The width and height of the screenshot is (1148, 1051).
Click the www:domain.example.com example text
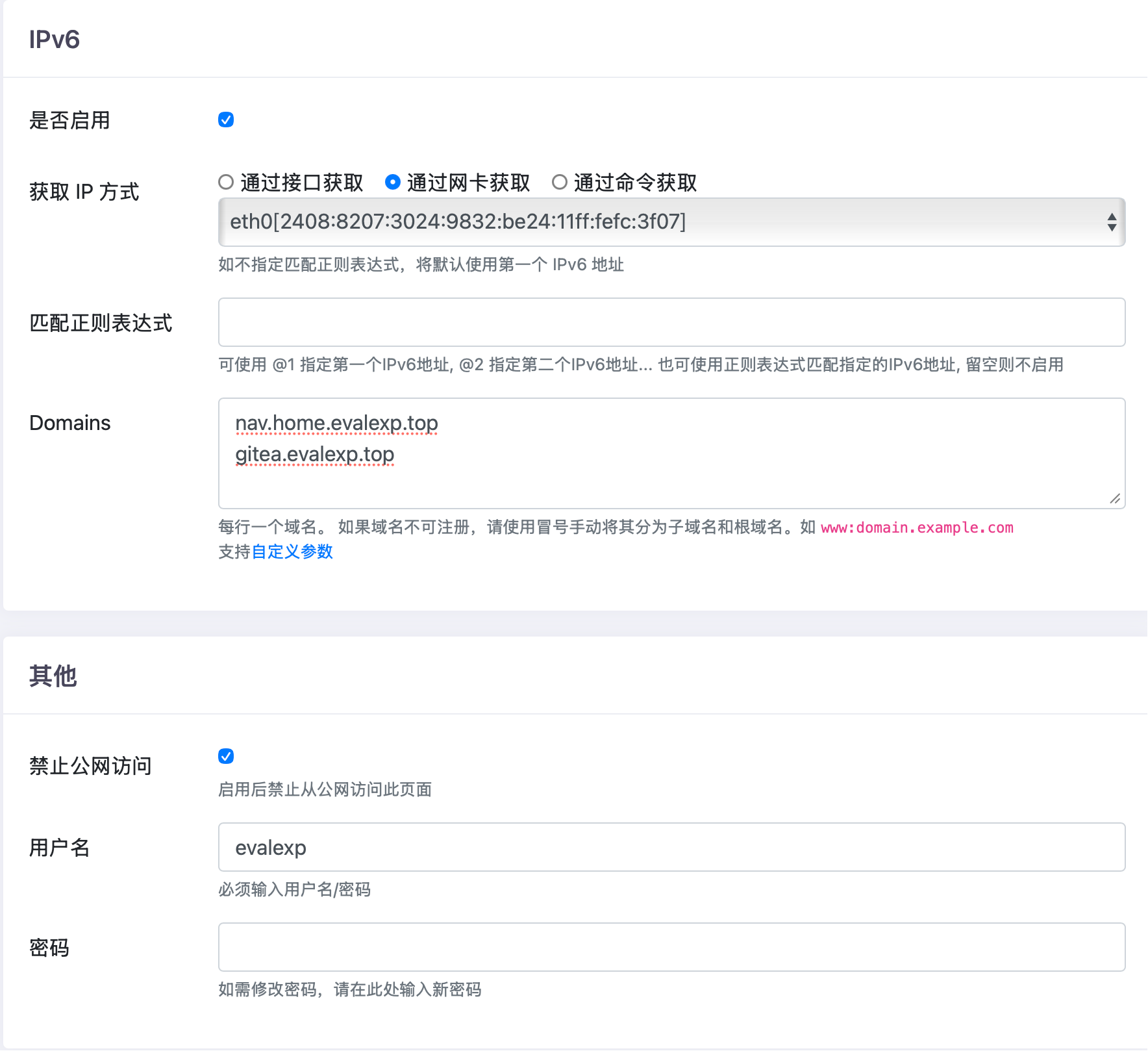(916, 527)
